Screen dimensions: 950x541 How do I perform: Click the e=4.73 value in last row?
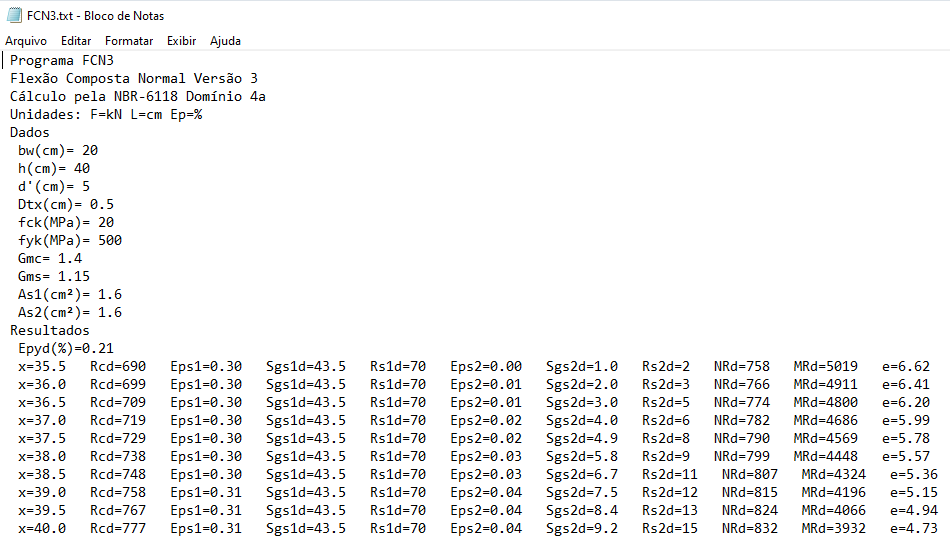[914, 528]
